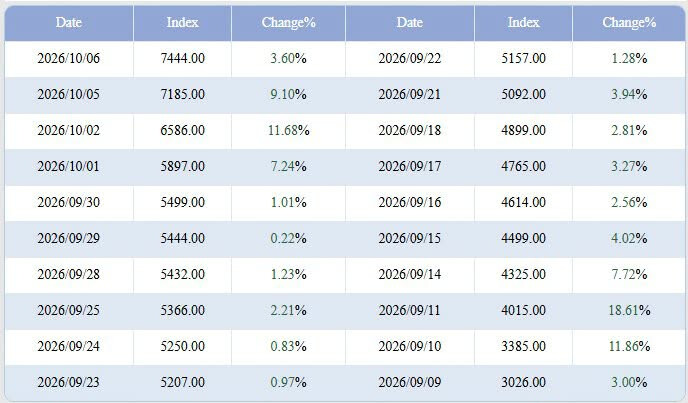Viewport: 688px width, 403px height.
Task: Click index value 5499.00
Action: [x=183, y=202]
